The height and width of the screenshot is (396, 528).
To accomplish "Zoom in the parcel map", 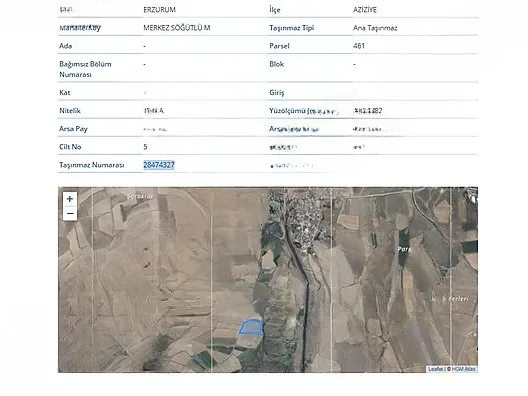I will [x=70, y=199].
